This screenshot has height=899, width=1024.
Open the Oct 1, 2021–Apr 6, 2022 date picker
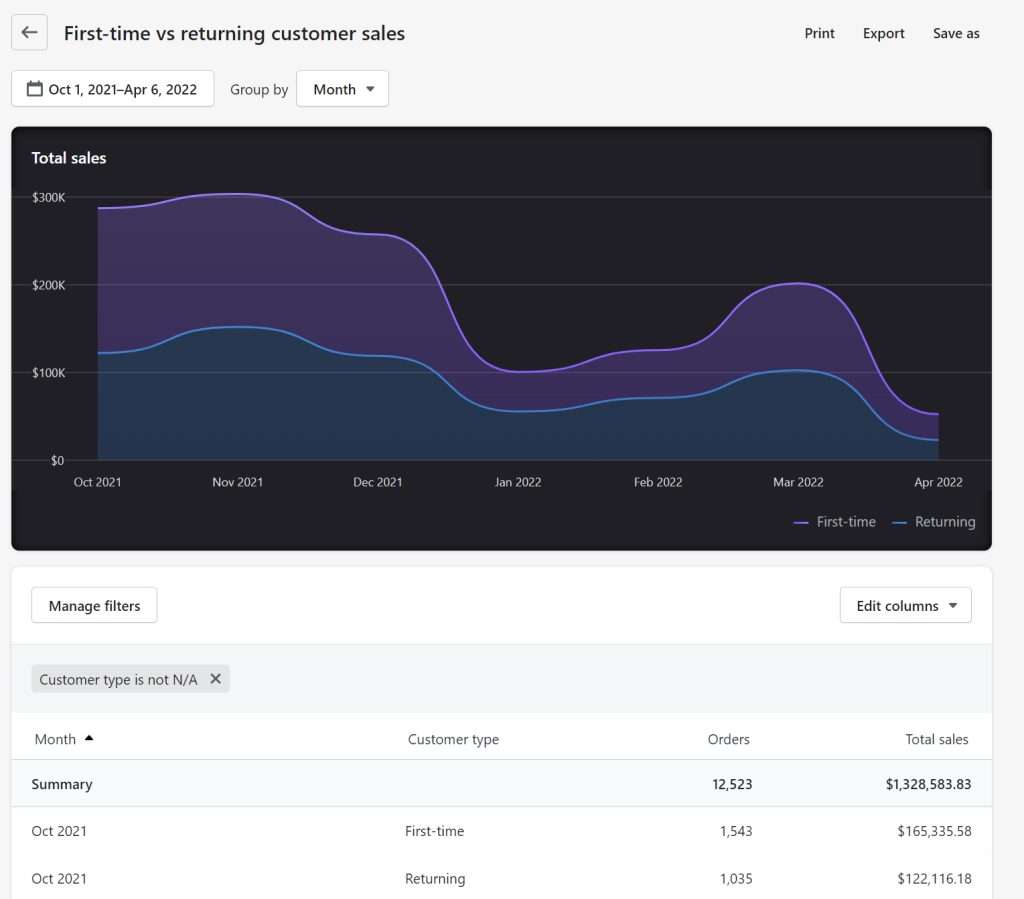[112, 89]
